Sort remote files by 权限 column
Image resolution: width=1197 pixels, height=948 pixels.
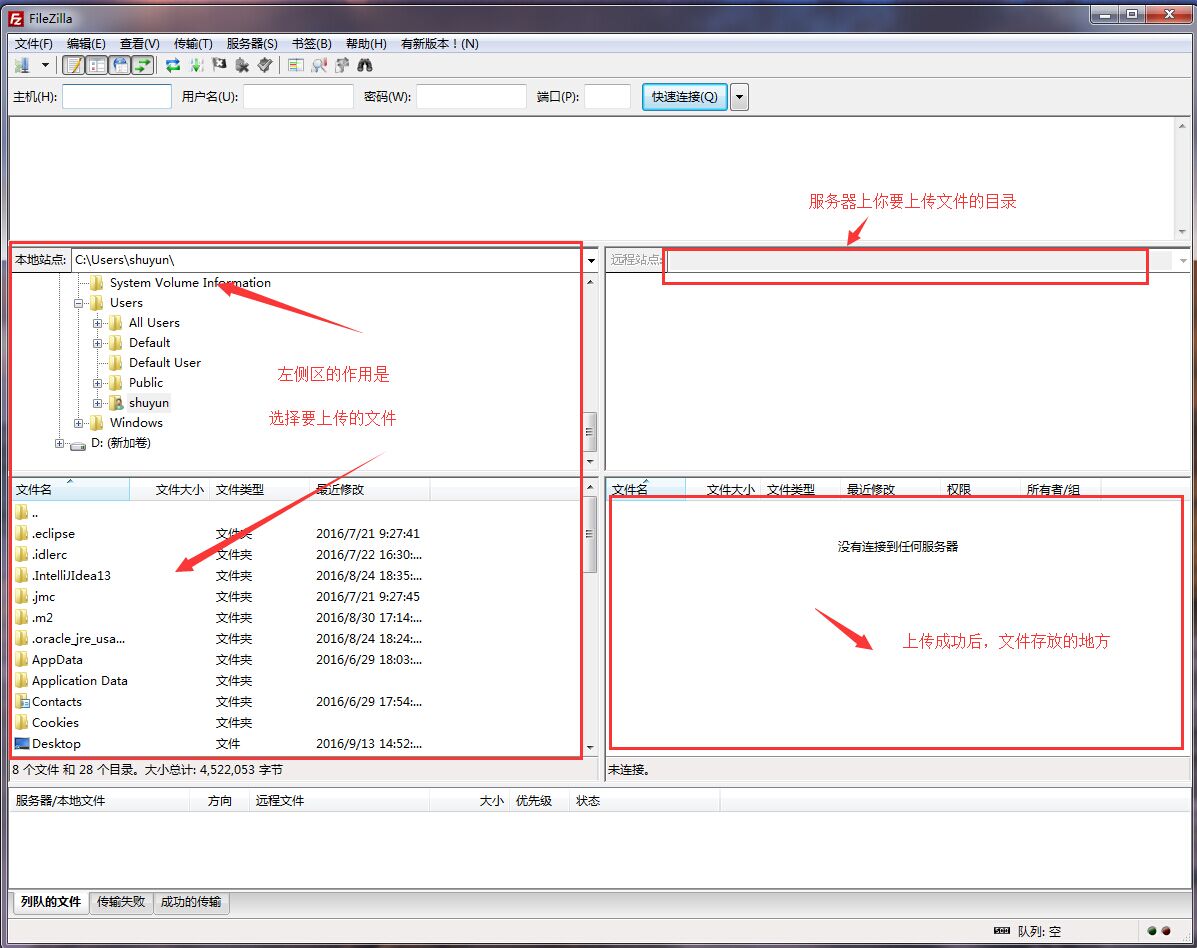pos(979,489)
